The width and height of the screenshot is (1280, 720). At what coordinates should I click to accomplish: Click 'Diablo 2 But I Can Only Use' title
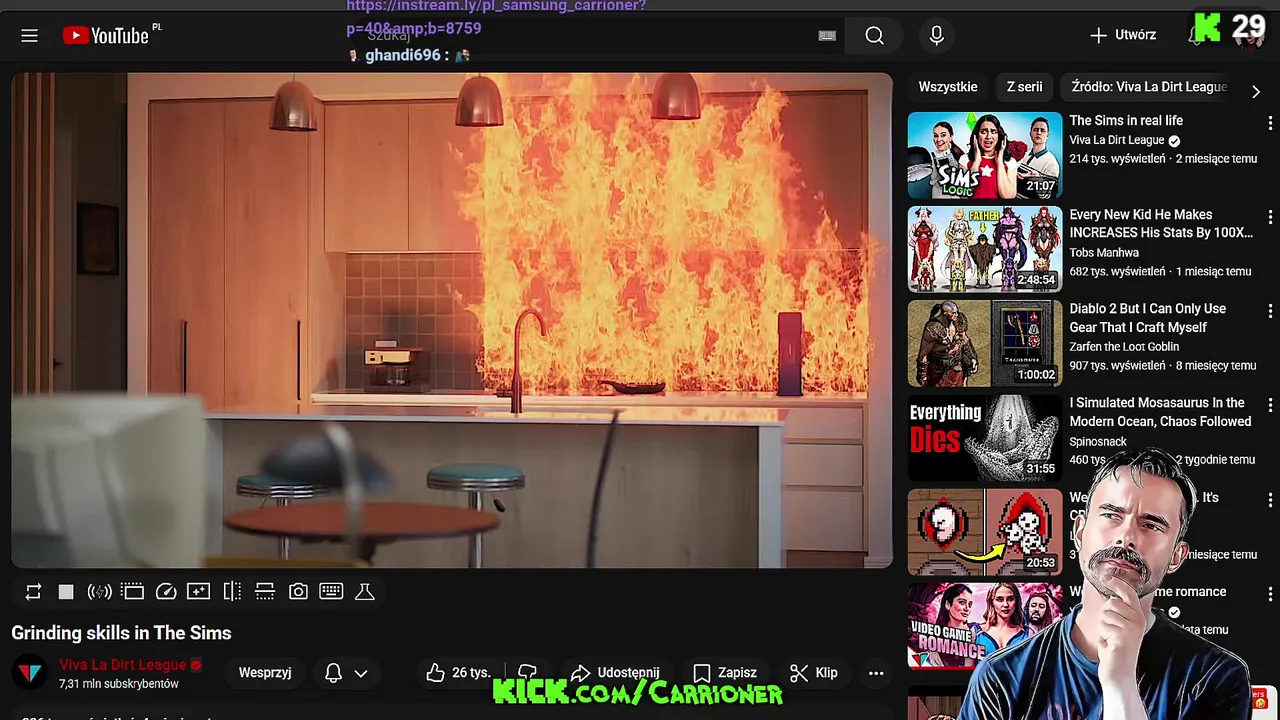tap(1147, 318)
